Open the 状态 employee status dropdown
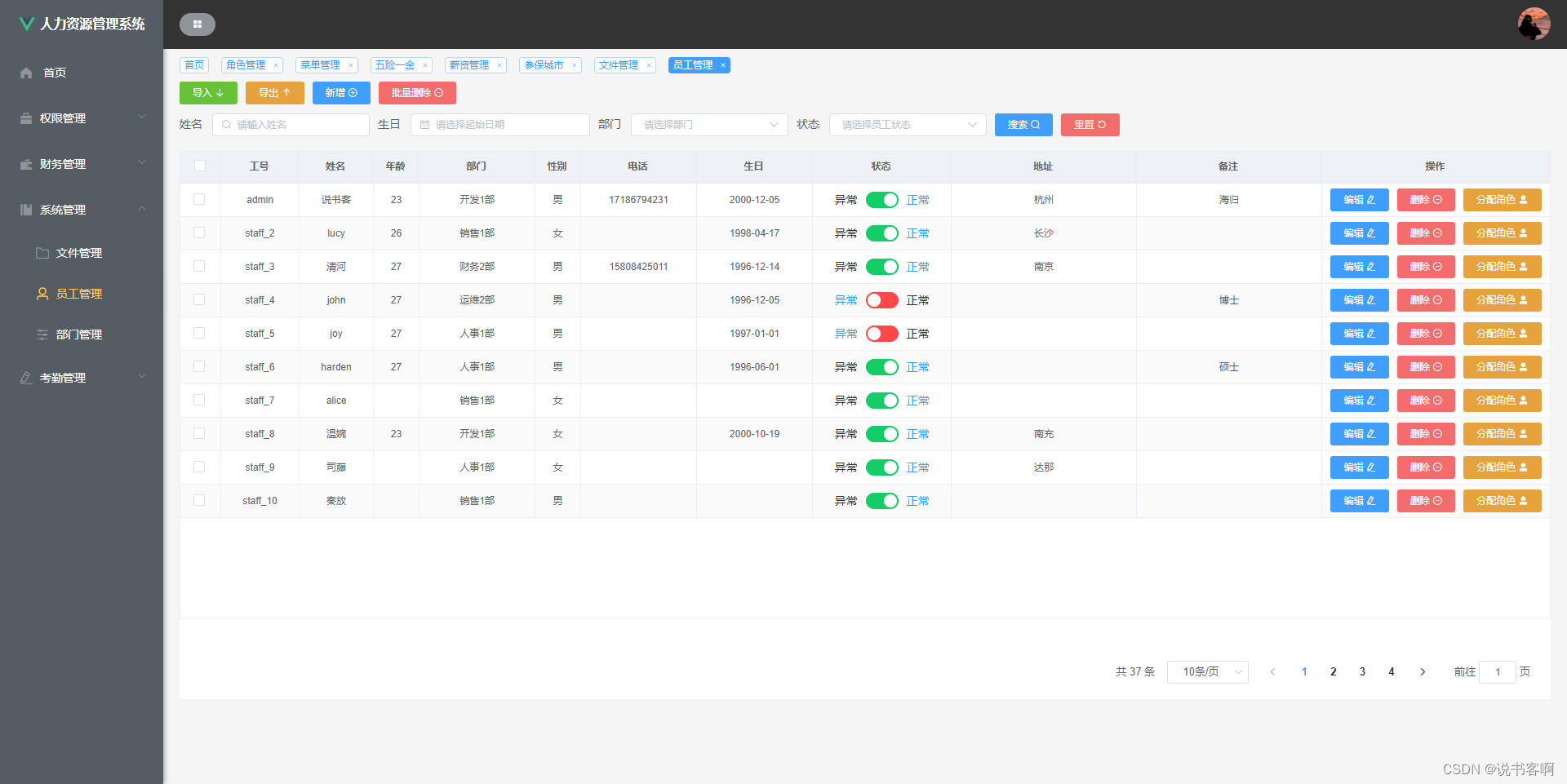Screen dimensions: 1567x784 pos(908,125)
